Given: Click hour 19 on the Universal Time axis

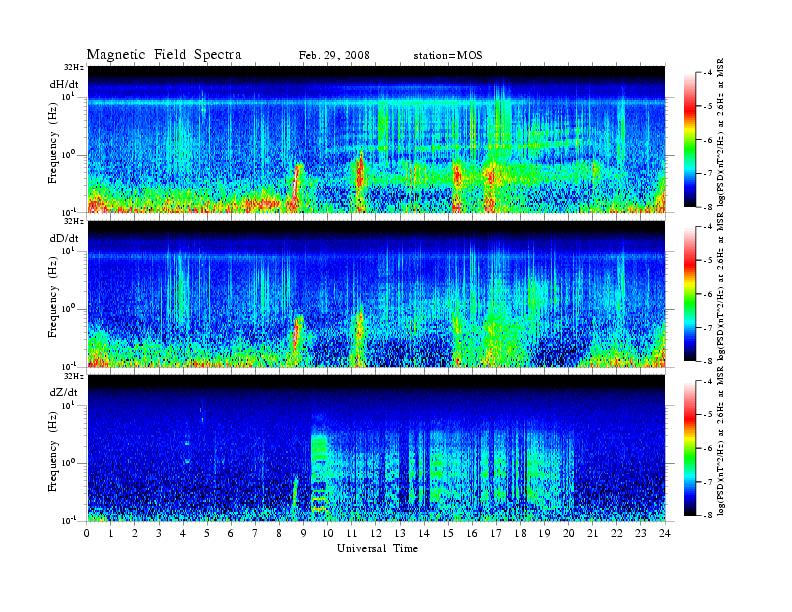Looking at the screenshot, I should coord(544,533).
